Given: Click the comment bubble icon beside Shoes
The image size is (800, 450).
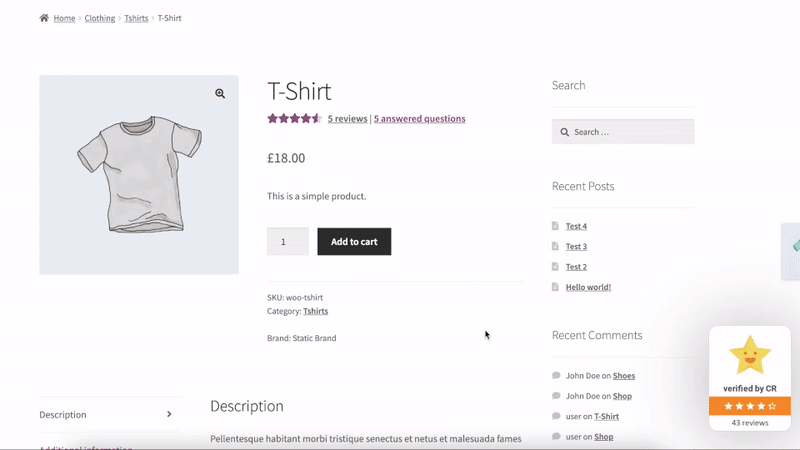Looking at the screenshot, I should [556, 376].
